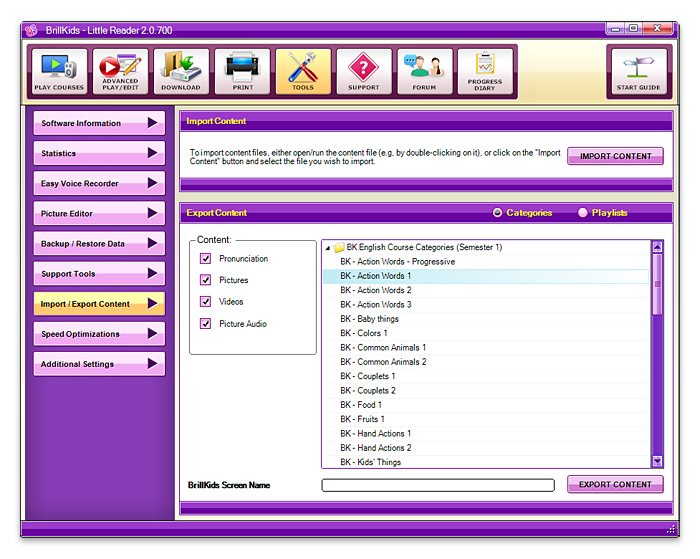The image size is (700, 559).
Task: Select BK - Couplets 2
Action: (x=486, y=390)
